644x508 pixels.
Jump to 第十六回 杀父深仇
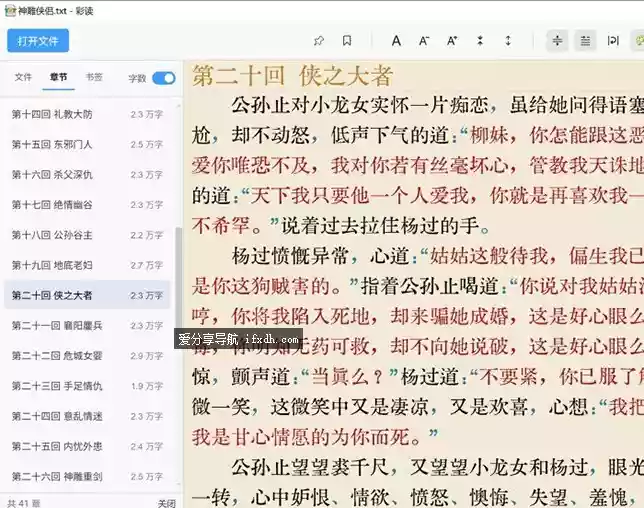click(87, 175)
